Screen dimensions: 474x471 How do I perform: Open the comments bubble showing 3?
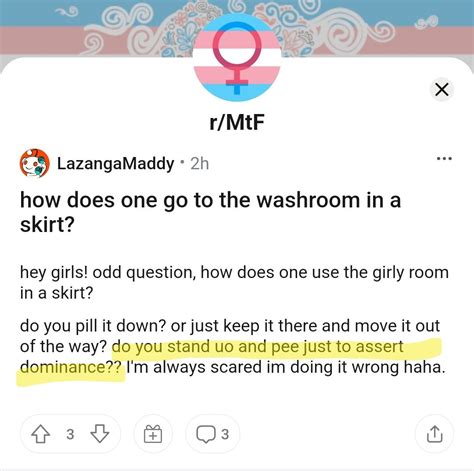(x=212, y=434)
